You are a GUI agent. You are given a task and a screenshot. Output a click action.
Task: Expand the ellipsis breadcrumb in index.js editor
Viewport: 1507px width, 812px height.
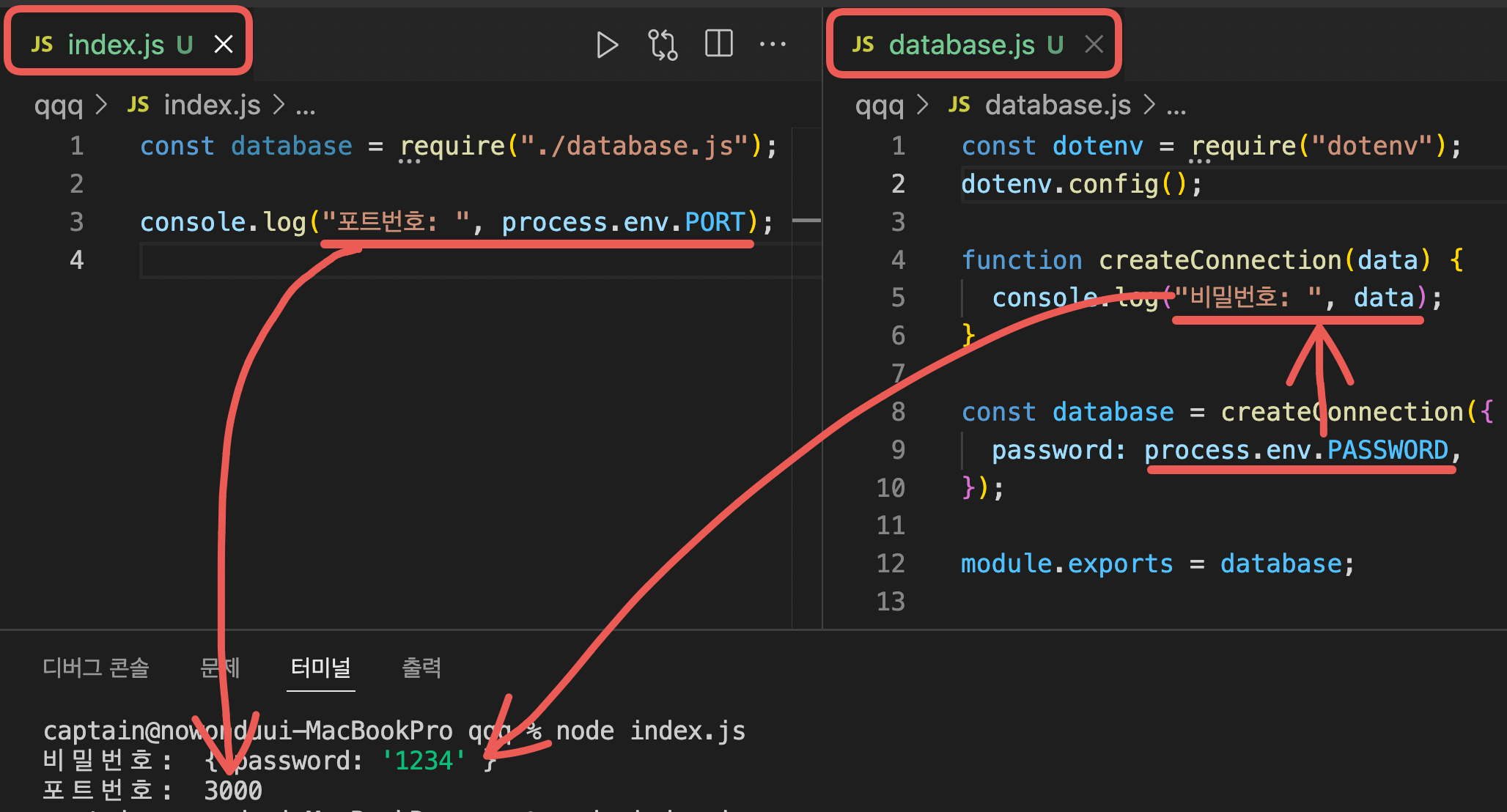click(306, 108)
